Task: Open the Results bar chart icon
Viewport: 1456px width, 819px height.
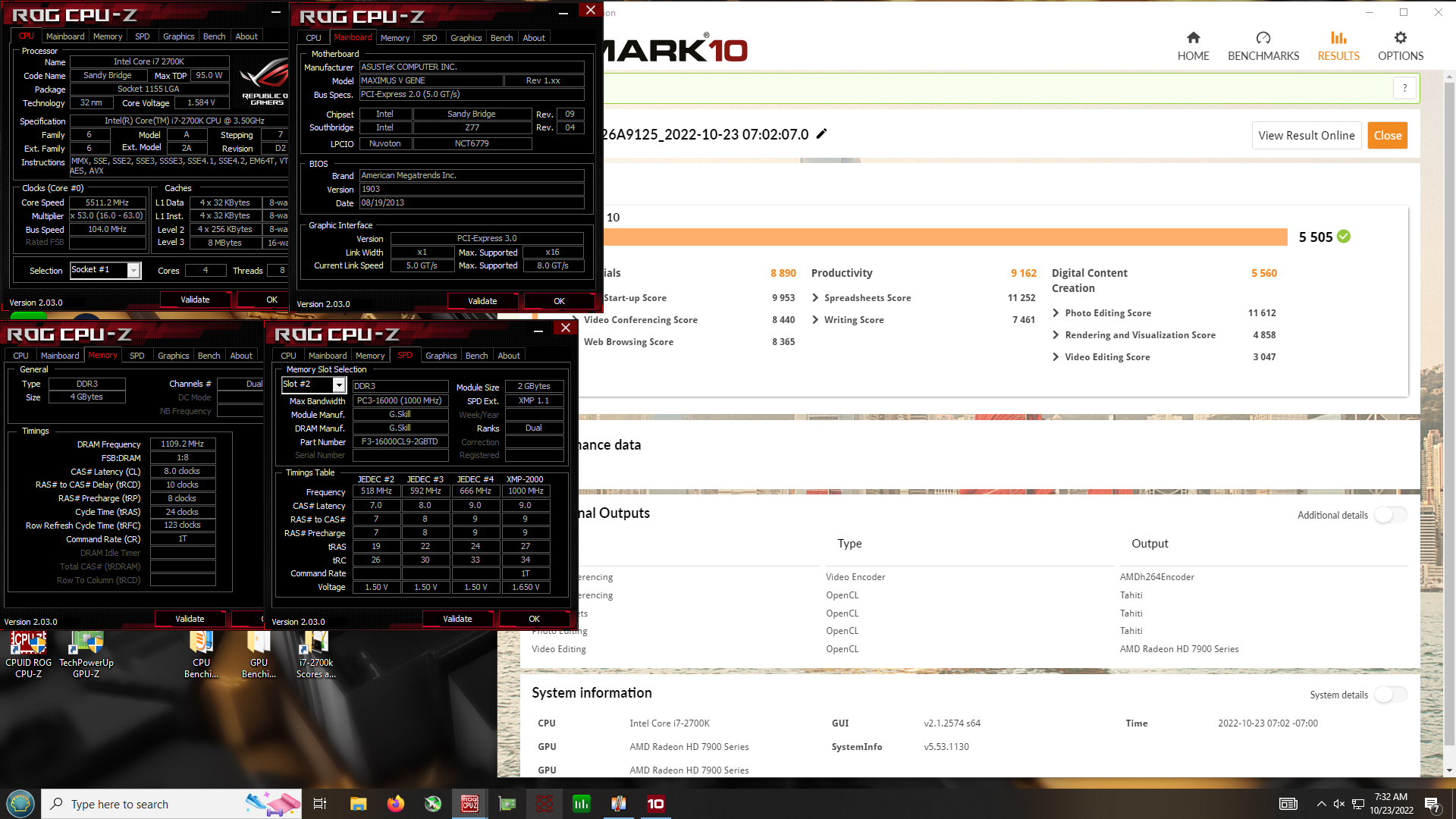Action: pos(1338,38)
